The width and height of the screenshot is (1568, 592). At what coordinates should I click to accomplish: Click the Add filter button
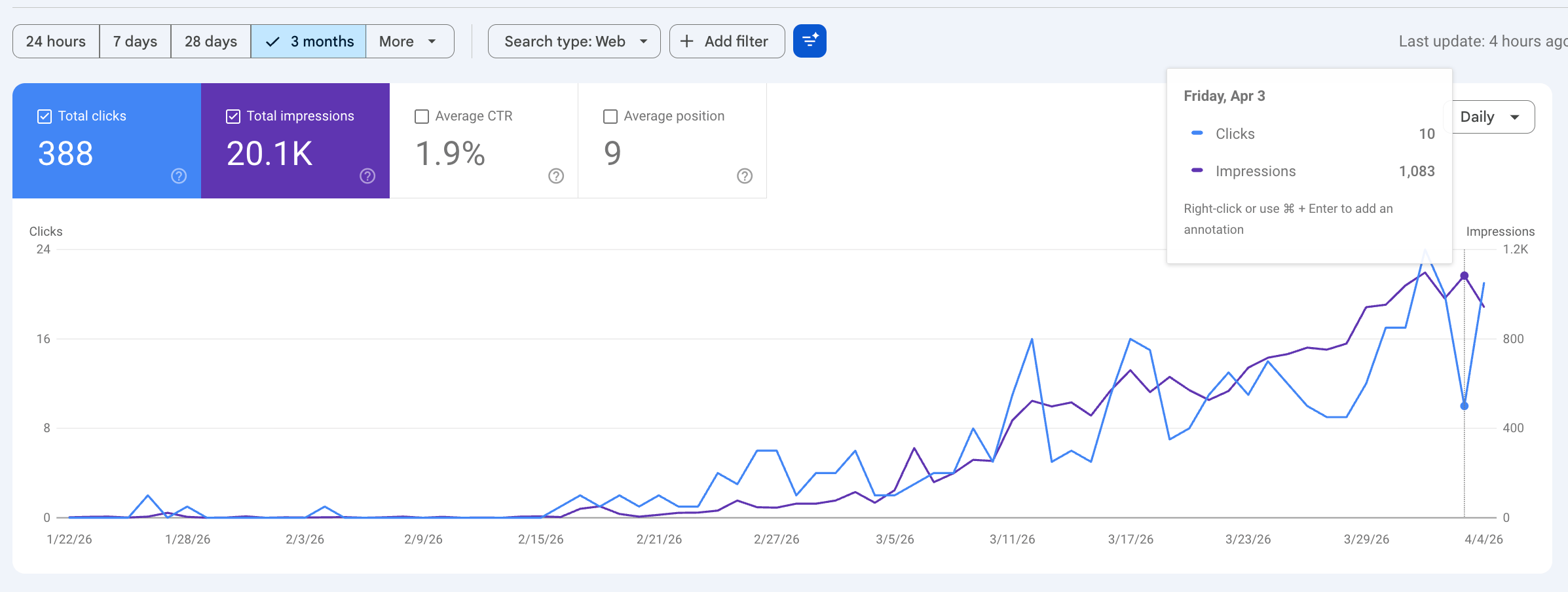pos(726,41)
